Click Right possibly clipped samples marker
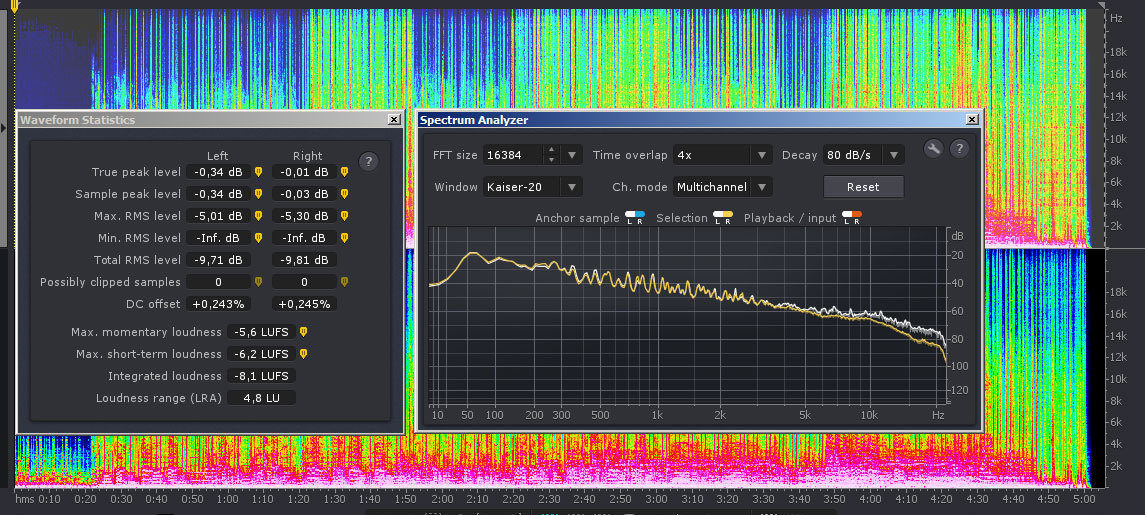This screenshot has height=515, width=1145. click(x=345, y=282)
